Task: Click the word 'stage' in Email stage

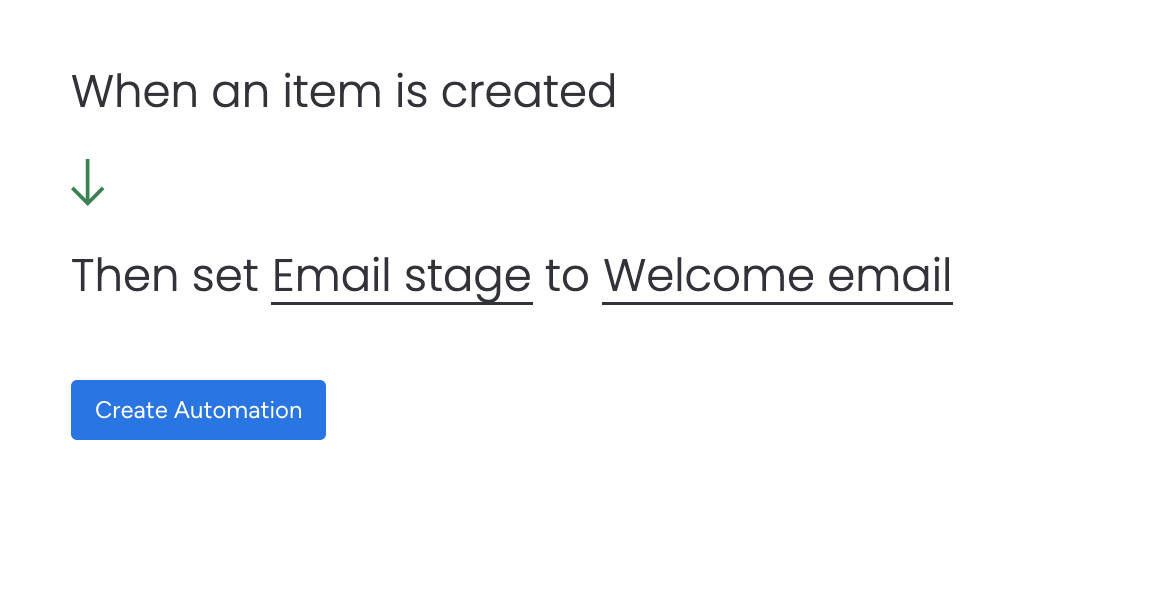Action: (x=468, y=280)
